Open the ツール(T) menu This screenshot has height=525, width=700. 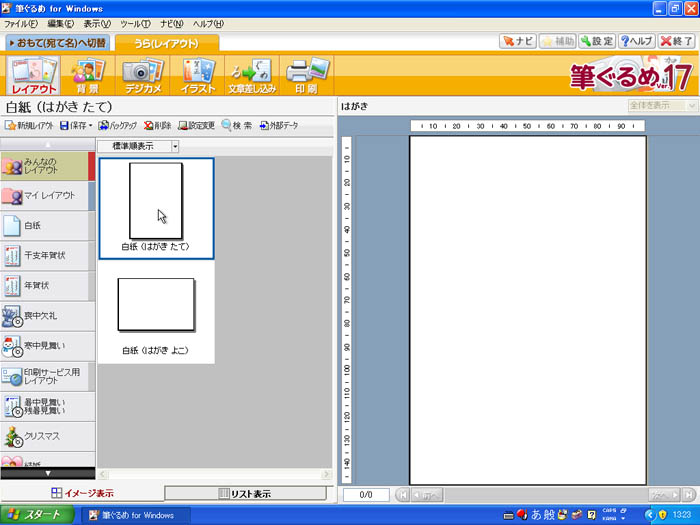(x=135, y=23)
